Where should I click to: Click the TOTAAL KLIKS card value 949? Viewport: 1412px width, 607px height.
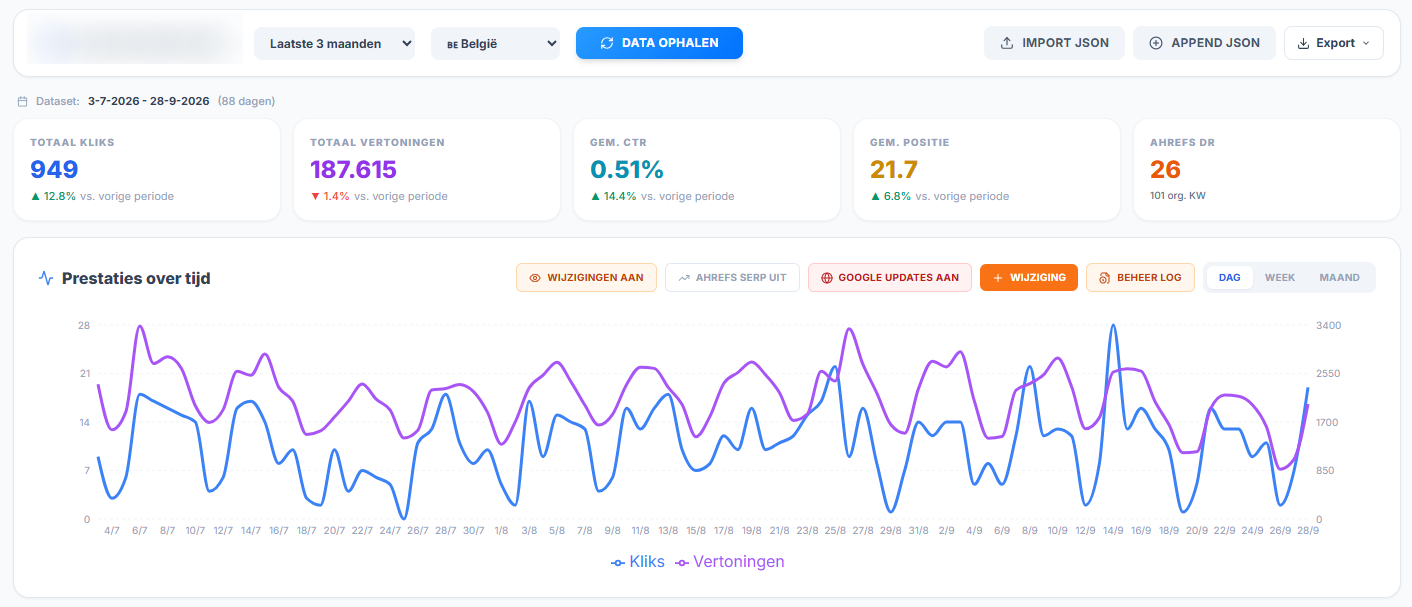click(x=54, y=169)
